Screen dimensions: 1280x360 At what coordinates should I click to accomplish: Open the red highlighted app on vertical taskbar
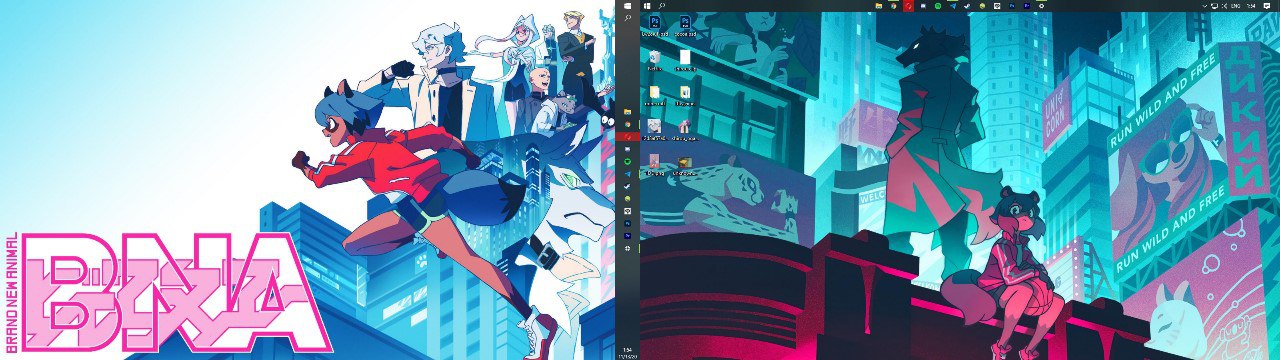pyautogui.click(x=627, y=136)
